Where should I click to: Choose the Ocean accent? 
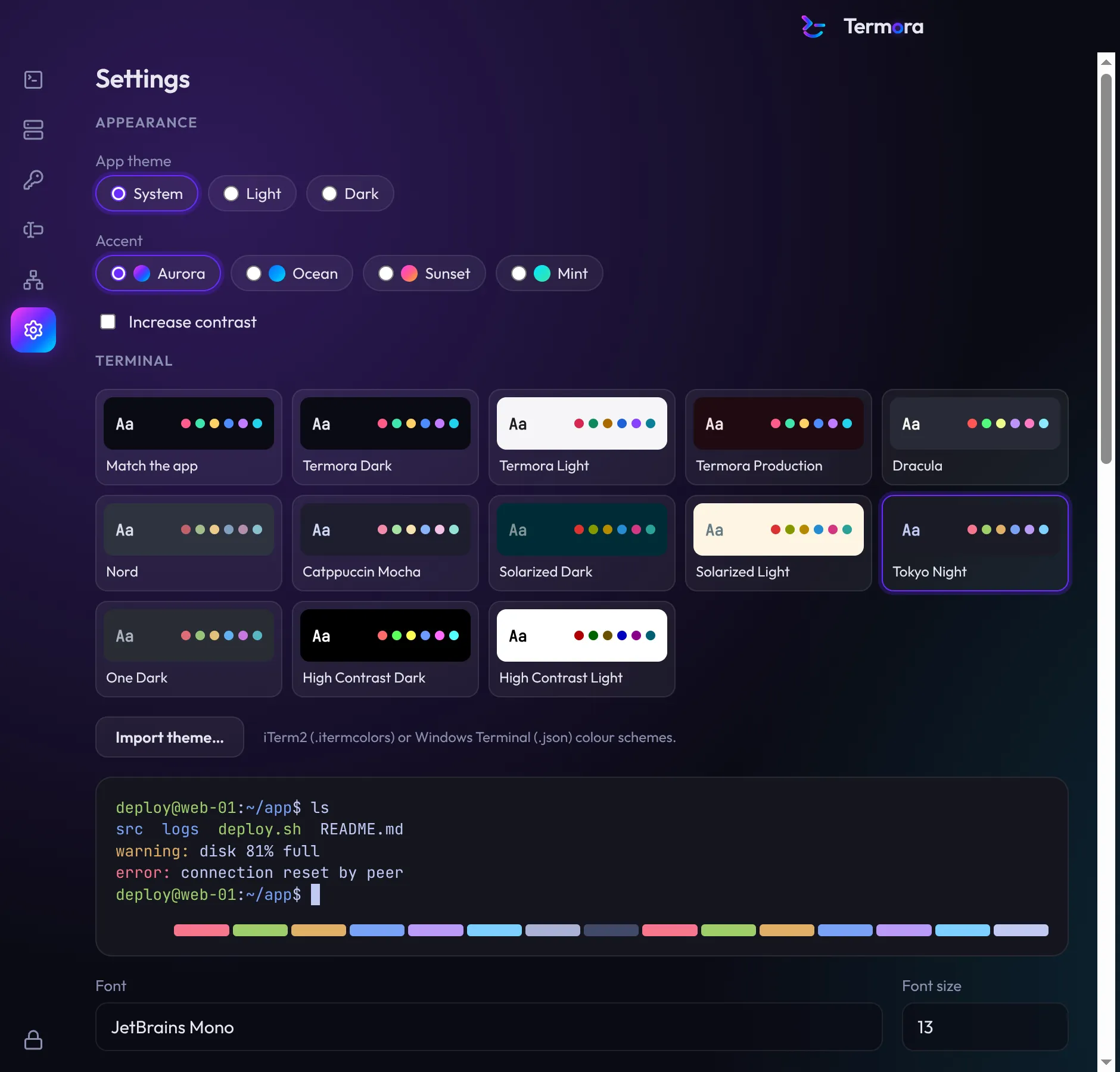292,273
